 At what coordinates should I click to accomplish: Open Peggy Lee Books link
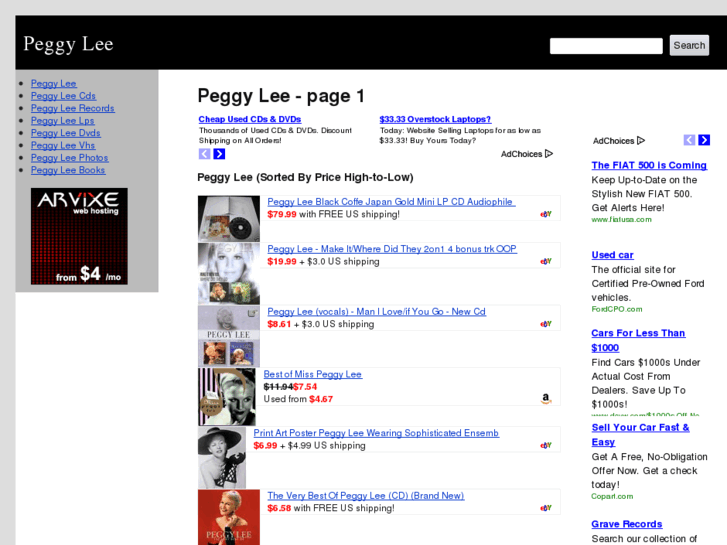point(68,170)
